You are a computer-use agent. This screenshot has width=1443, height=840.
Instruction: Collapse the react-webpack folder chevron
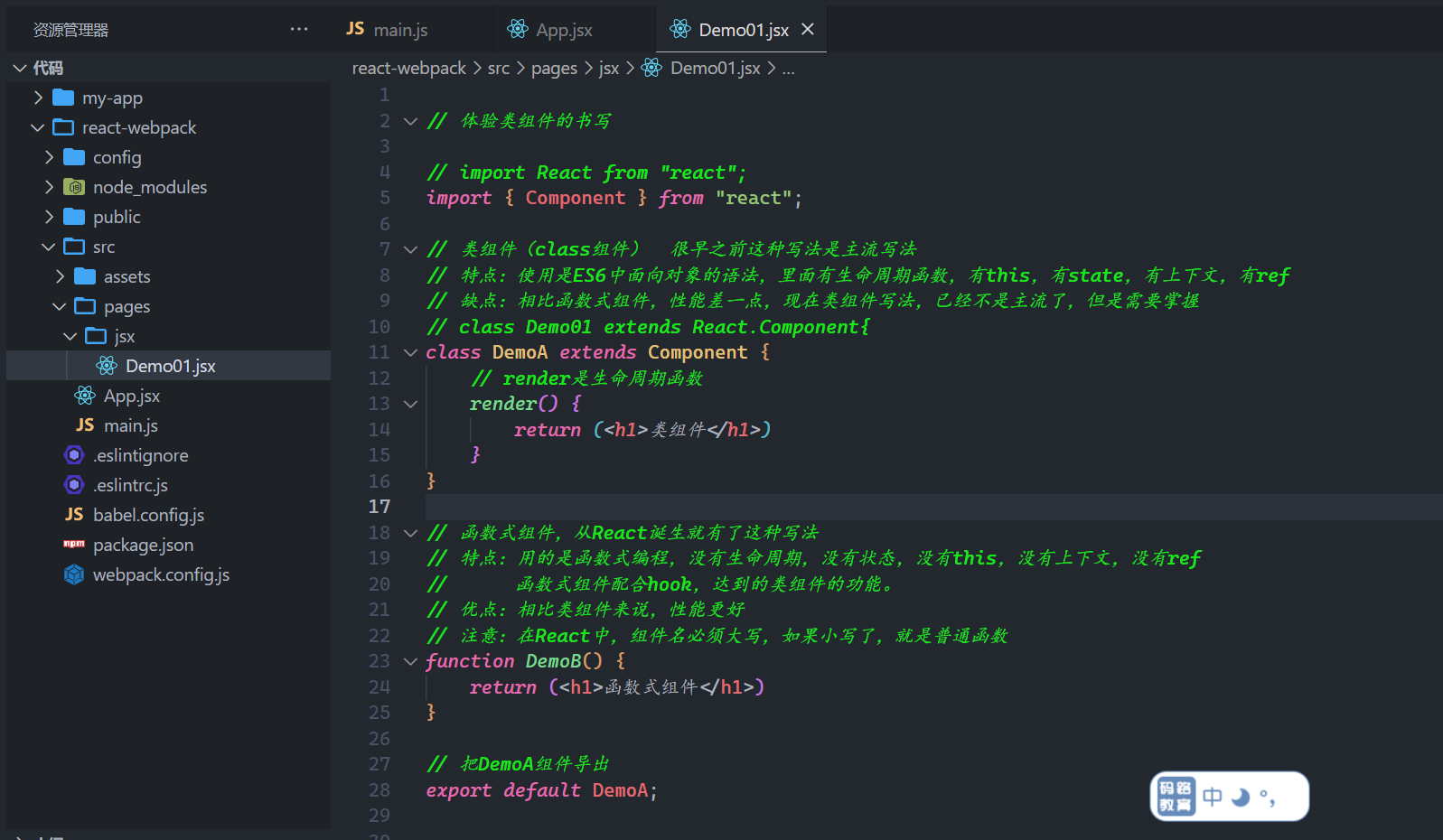pyautogui.click(x=38, y=127)
